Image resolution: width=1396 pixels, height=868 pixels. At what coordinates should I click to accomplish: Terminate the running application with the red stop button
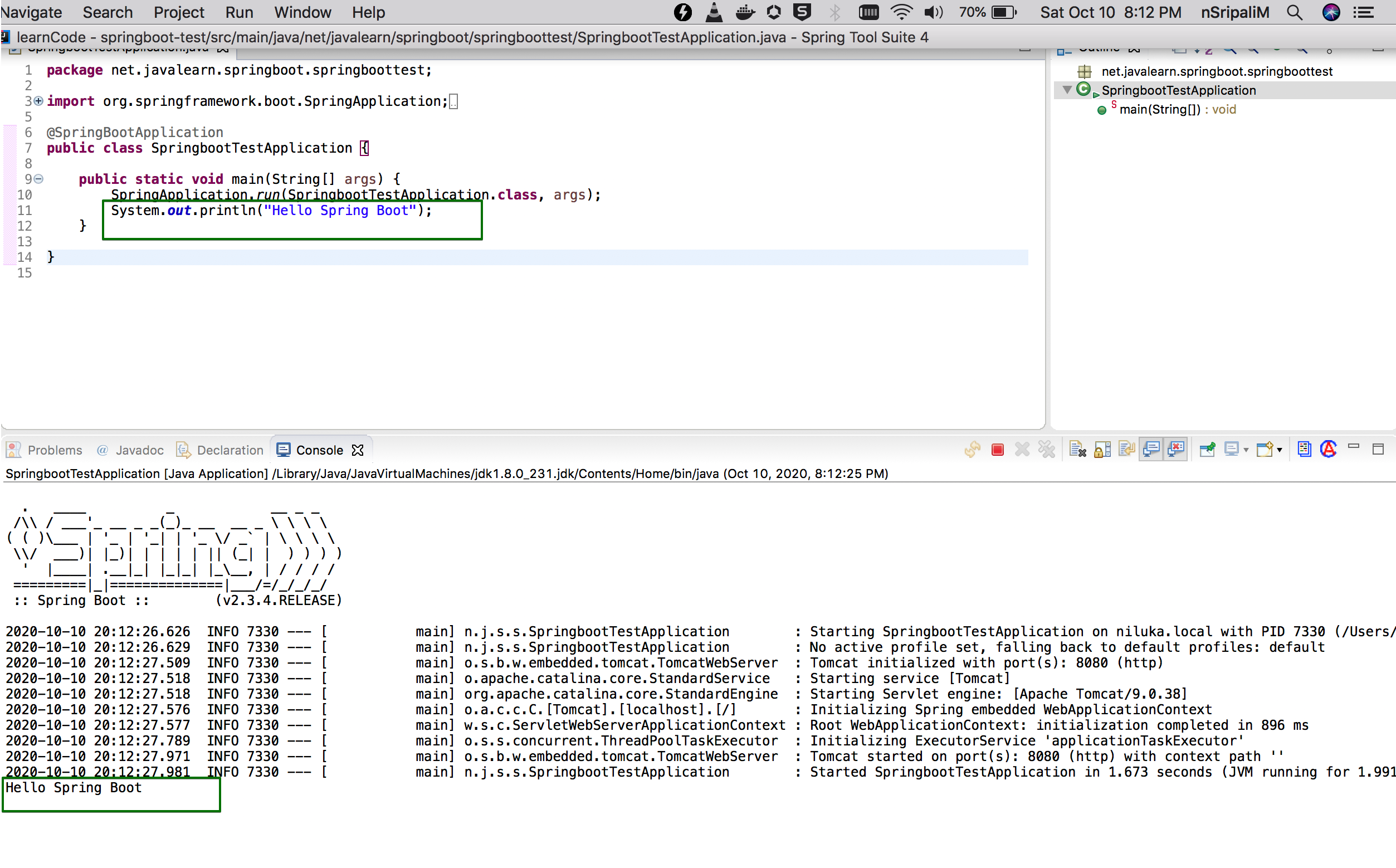click(997, 450)
